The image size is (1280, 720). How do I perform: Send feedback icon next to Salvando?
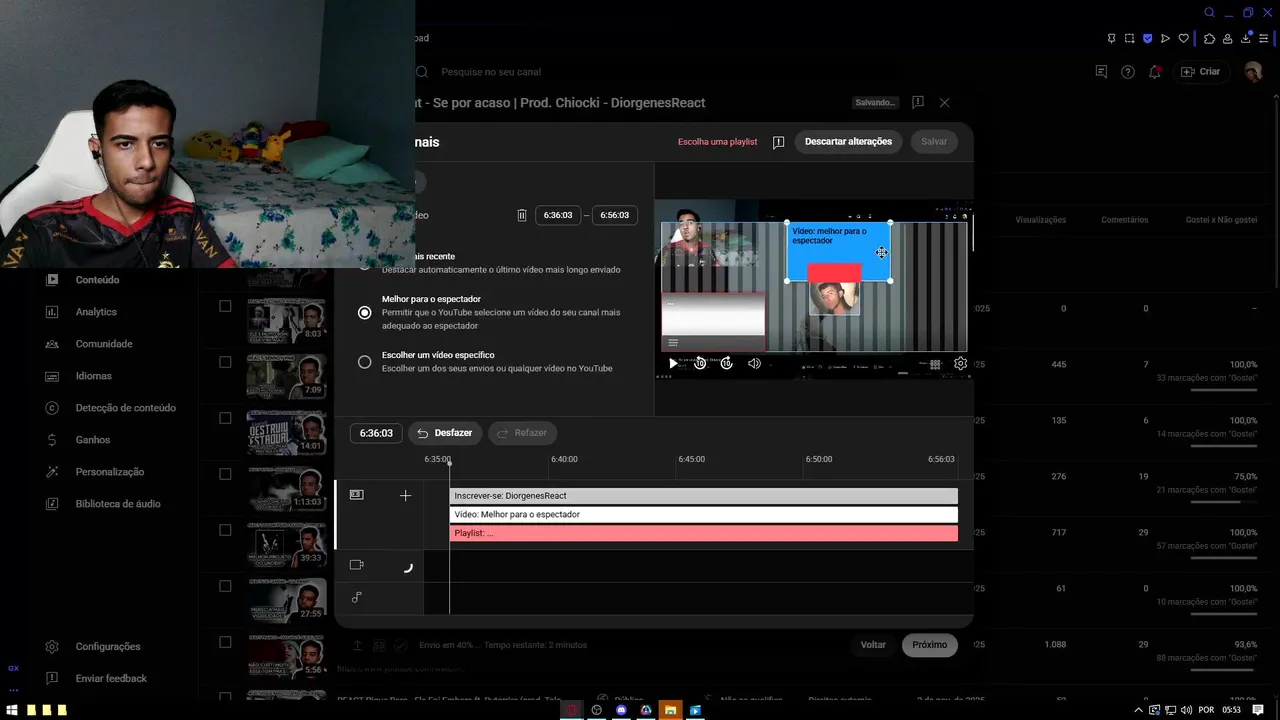click(x=917, y=102)
